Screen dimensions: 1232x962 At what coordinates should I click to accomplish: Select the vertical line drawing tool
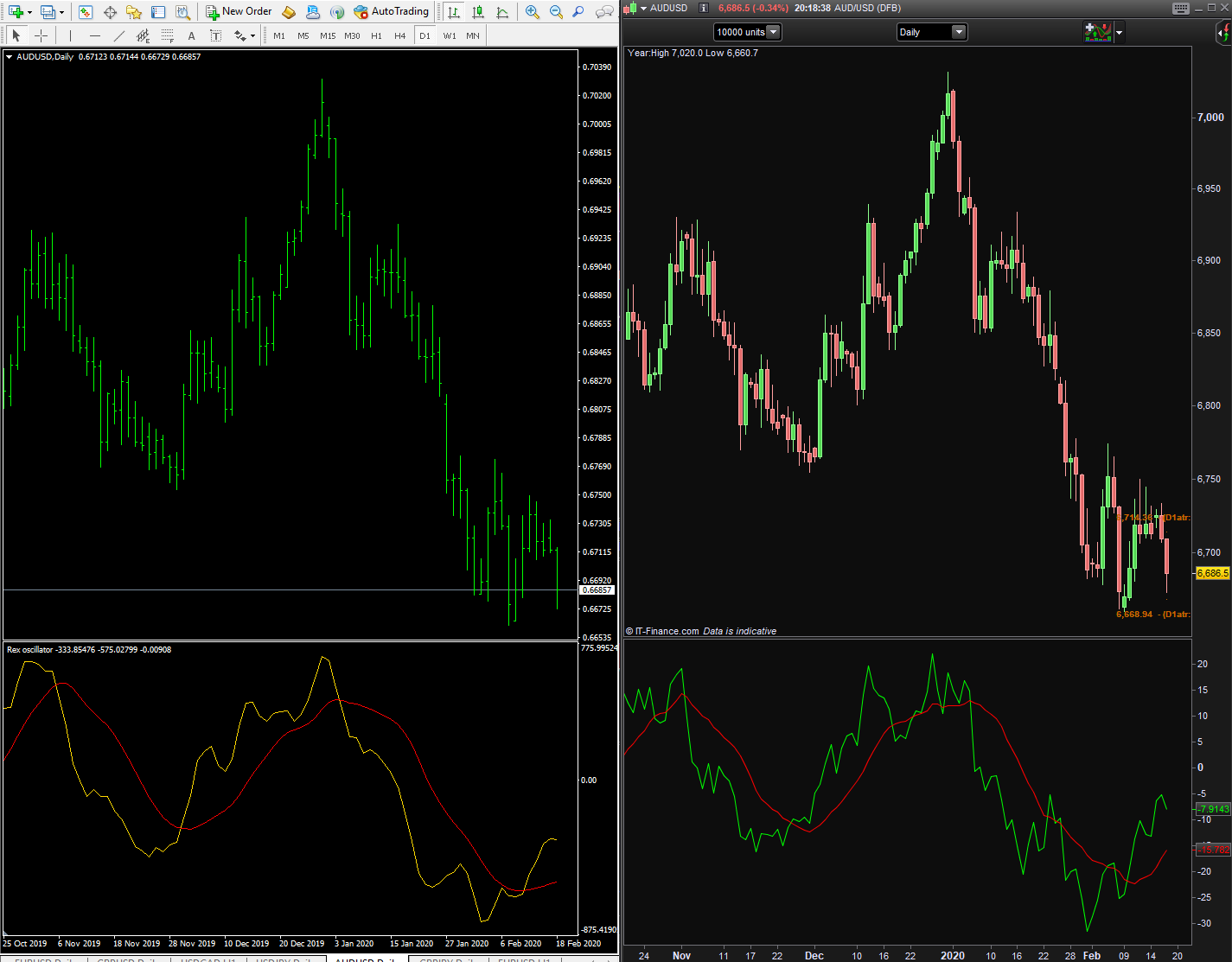coord(71,35)
